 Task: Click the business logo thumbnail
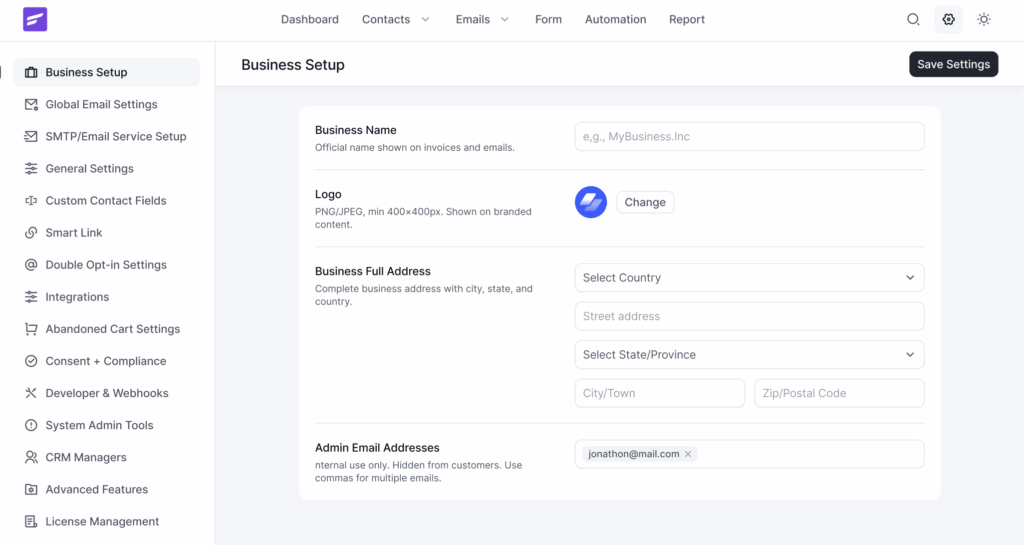point(590,202)
